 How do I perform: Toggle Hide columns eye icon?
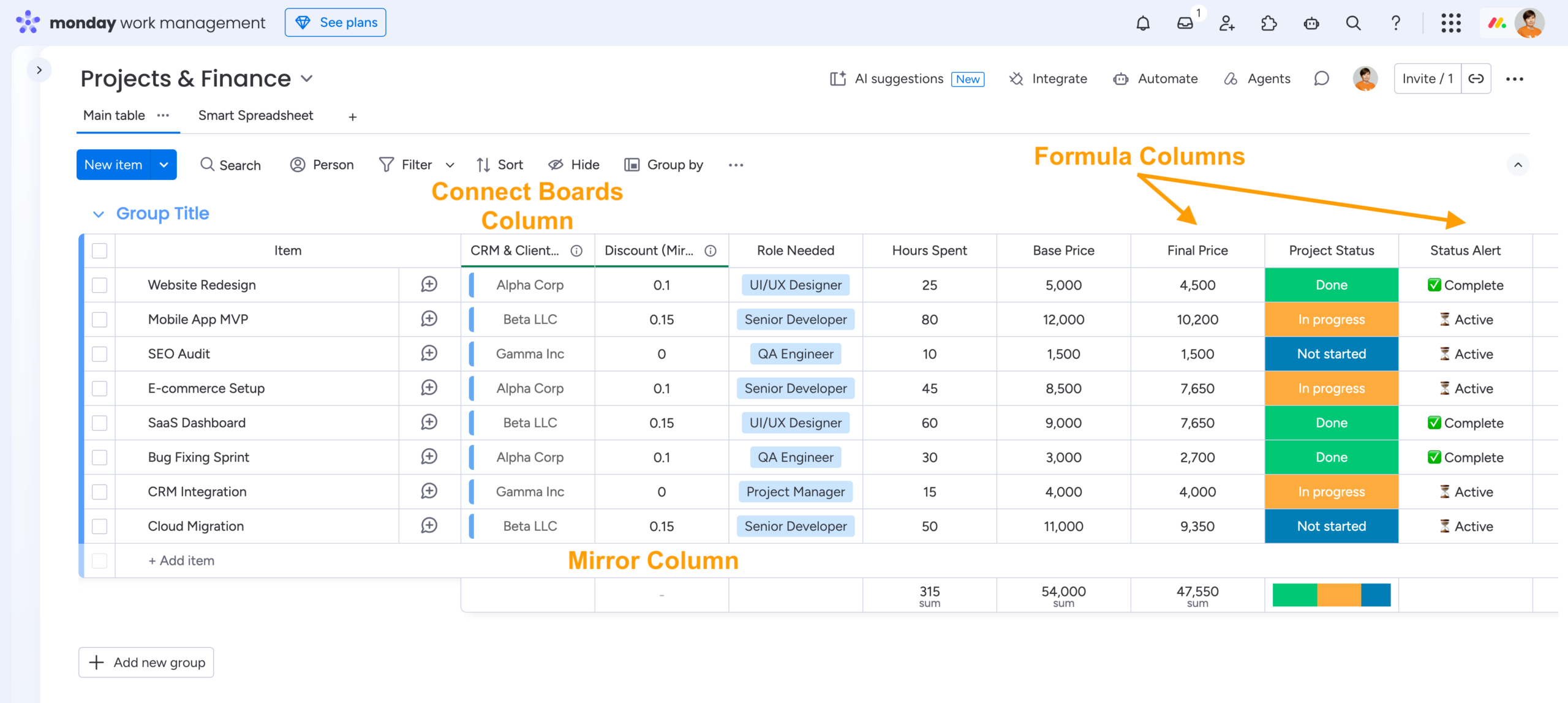coord(556,165)
